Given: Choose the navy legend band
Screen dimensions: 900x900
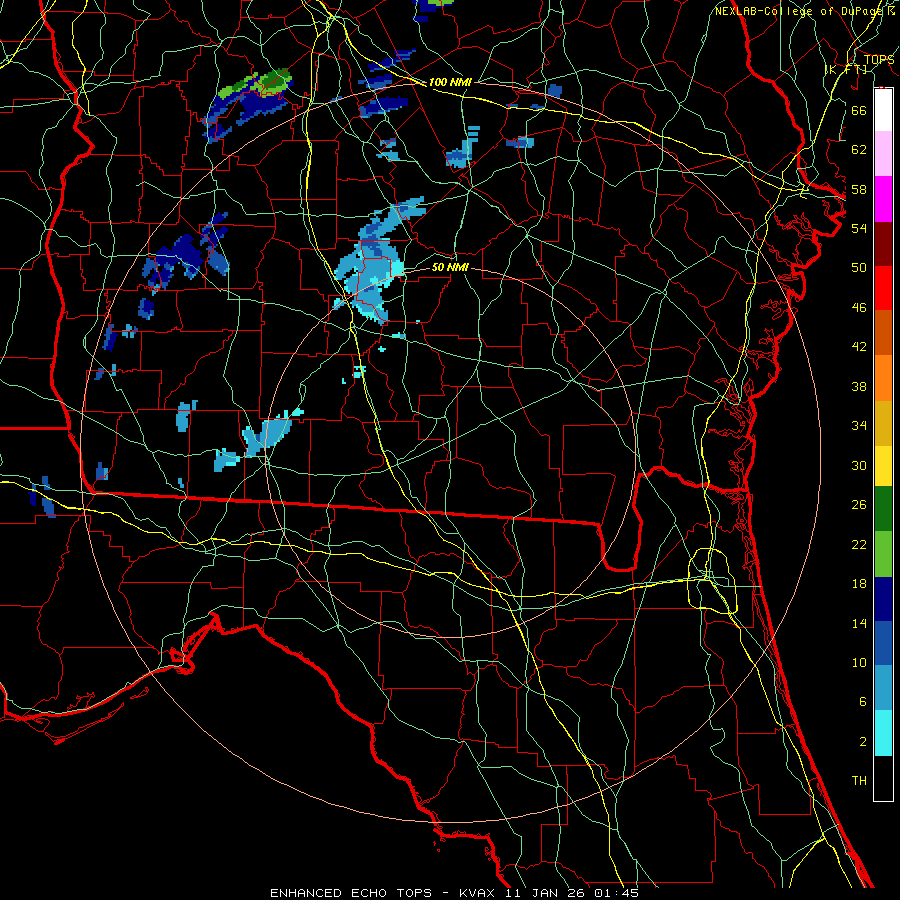Looking at the screenshot, I should pos(883,599).
